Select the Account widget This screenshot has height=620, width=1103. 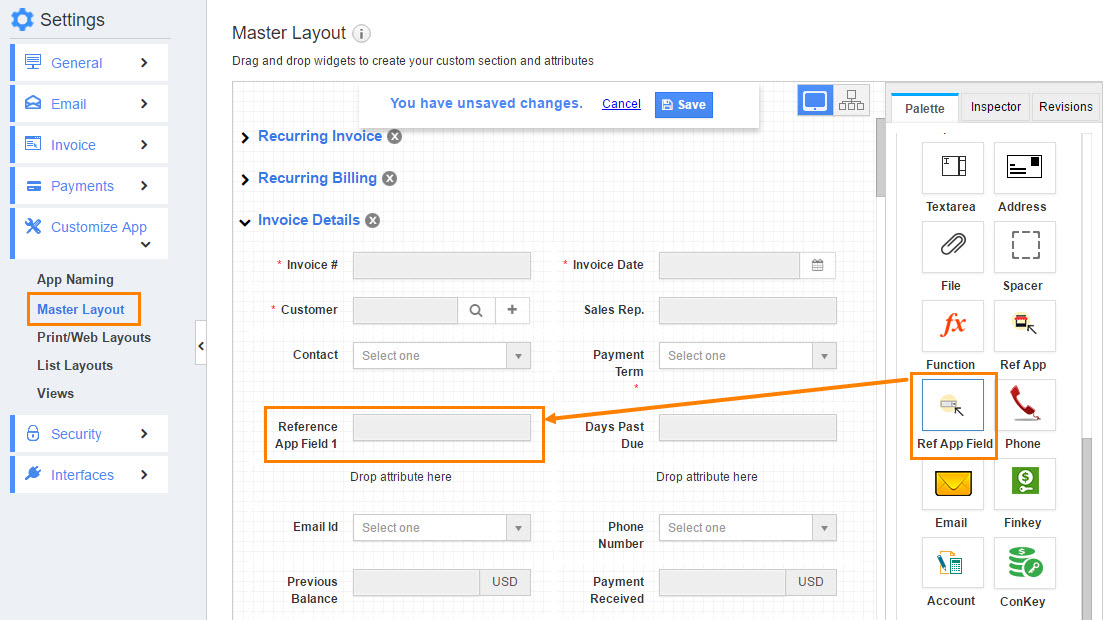952,563
